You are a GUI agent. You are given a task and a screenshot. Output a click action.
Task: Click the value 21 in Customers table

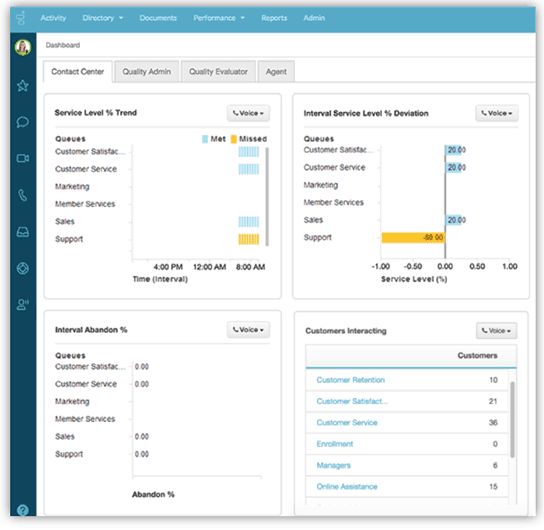point(493,402)
